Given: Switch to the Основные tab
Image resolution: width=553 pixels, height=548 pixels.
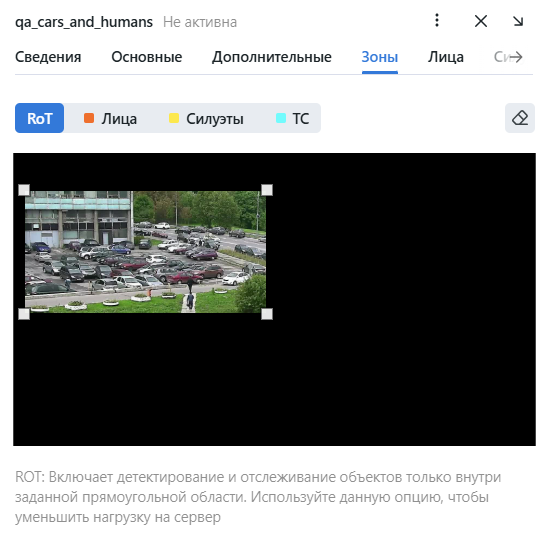Looking at the screenshot, I should pyautogui.click(x=147, y=57).
